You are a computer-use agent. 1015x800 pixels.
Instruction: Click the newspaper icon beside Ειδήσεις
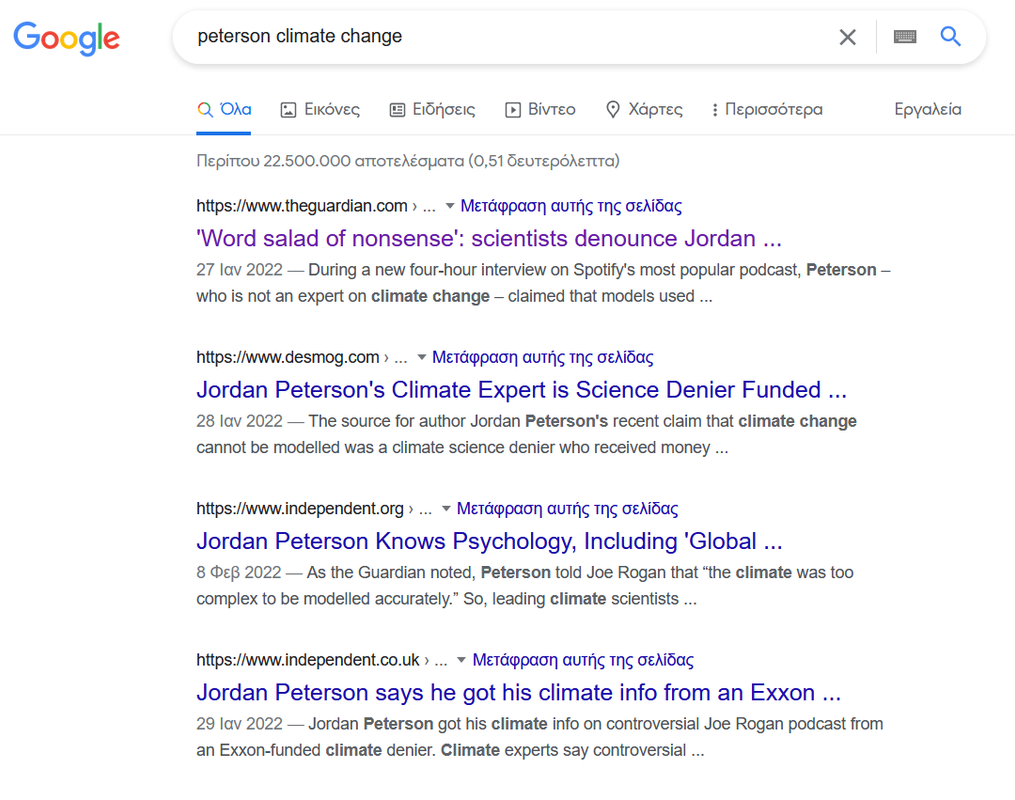[x=397, y=110]
